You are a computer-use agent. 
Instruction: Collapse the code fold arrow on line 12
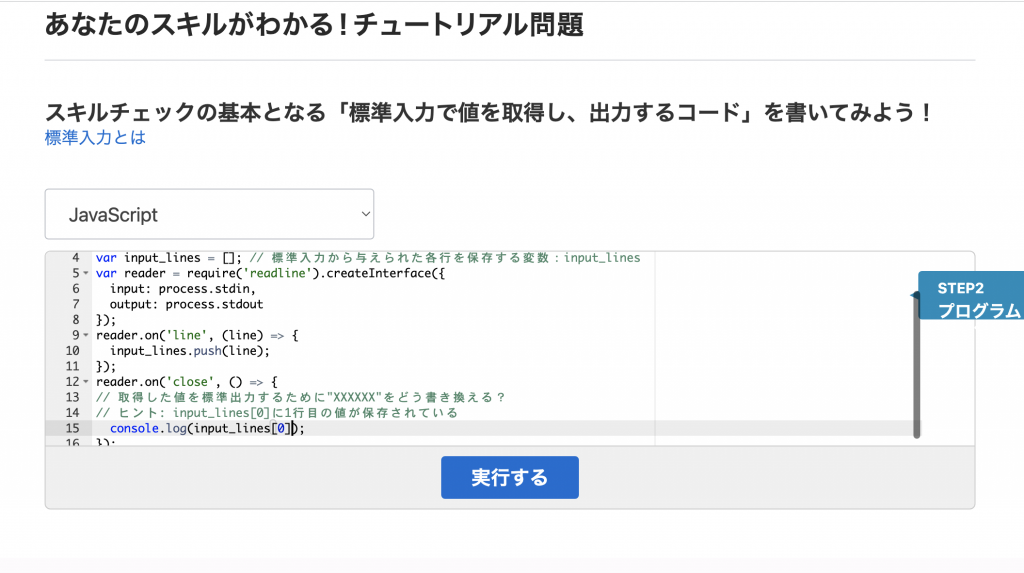(x=86, y=382)
